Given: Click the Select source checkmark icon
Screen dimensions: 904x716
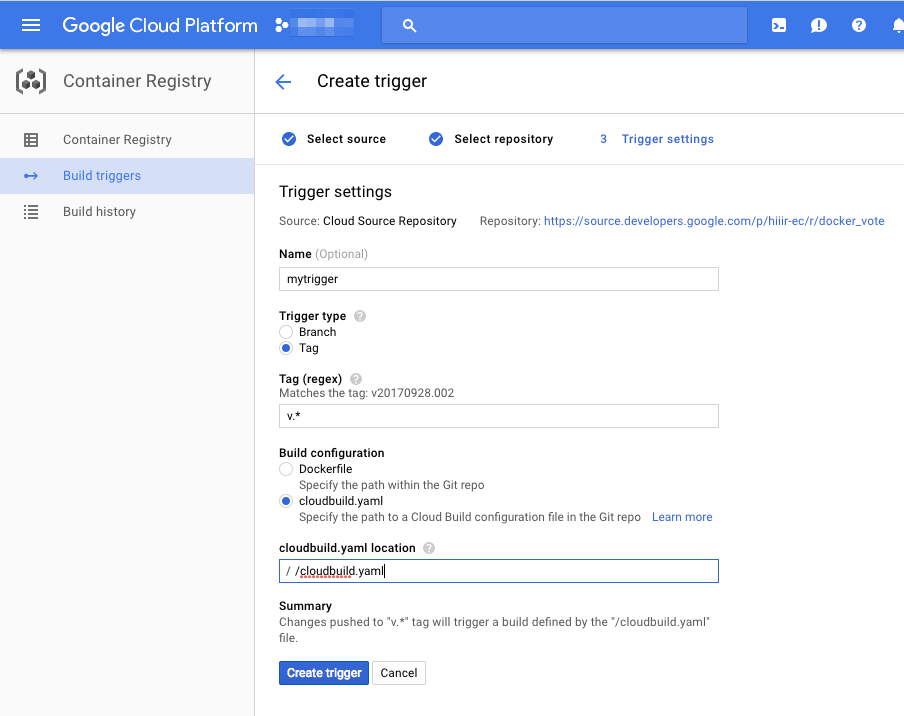Looking at the screenshot, I should coord(289,139).
